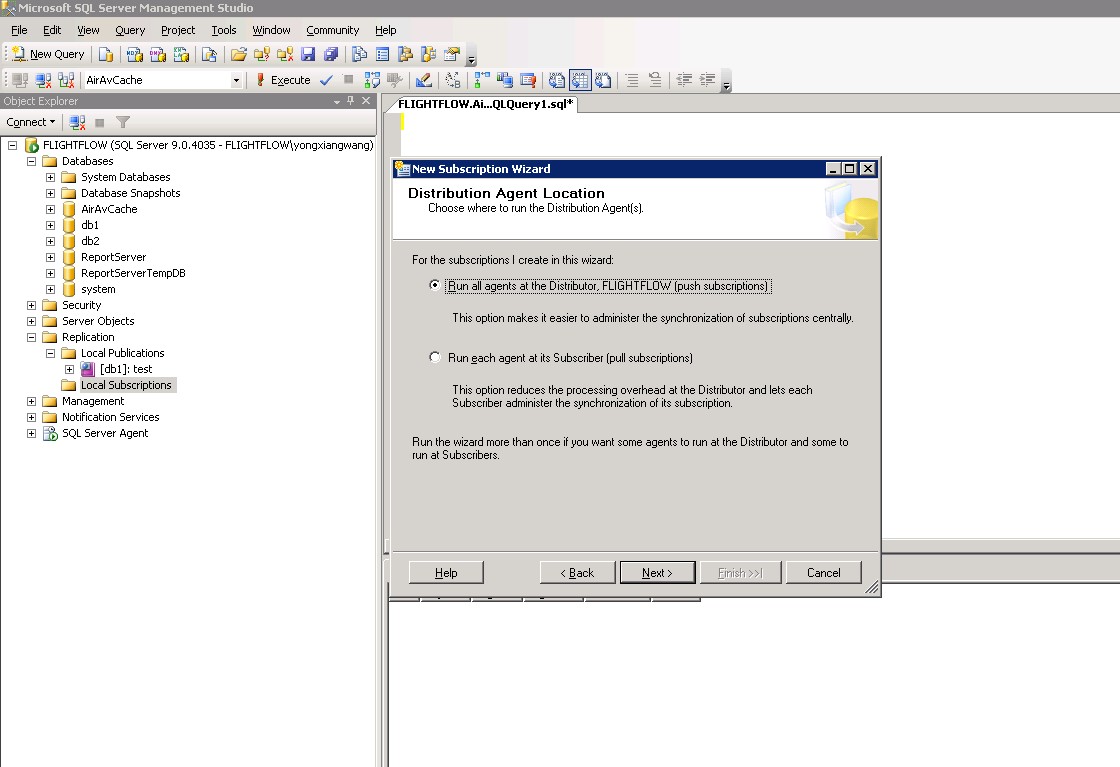
Task: Click the Next button in wizard
Action: (x=657, y=573)
